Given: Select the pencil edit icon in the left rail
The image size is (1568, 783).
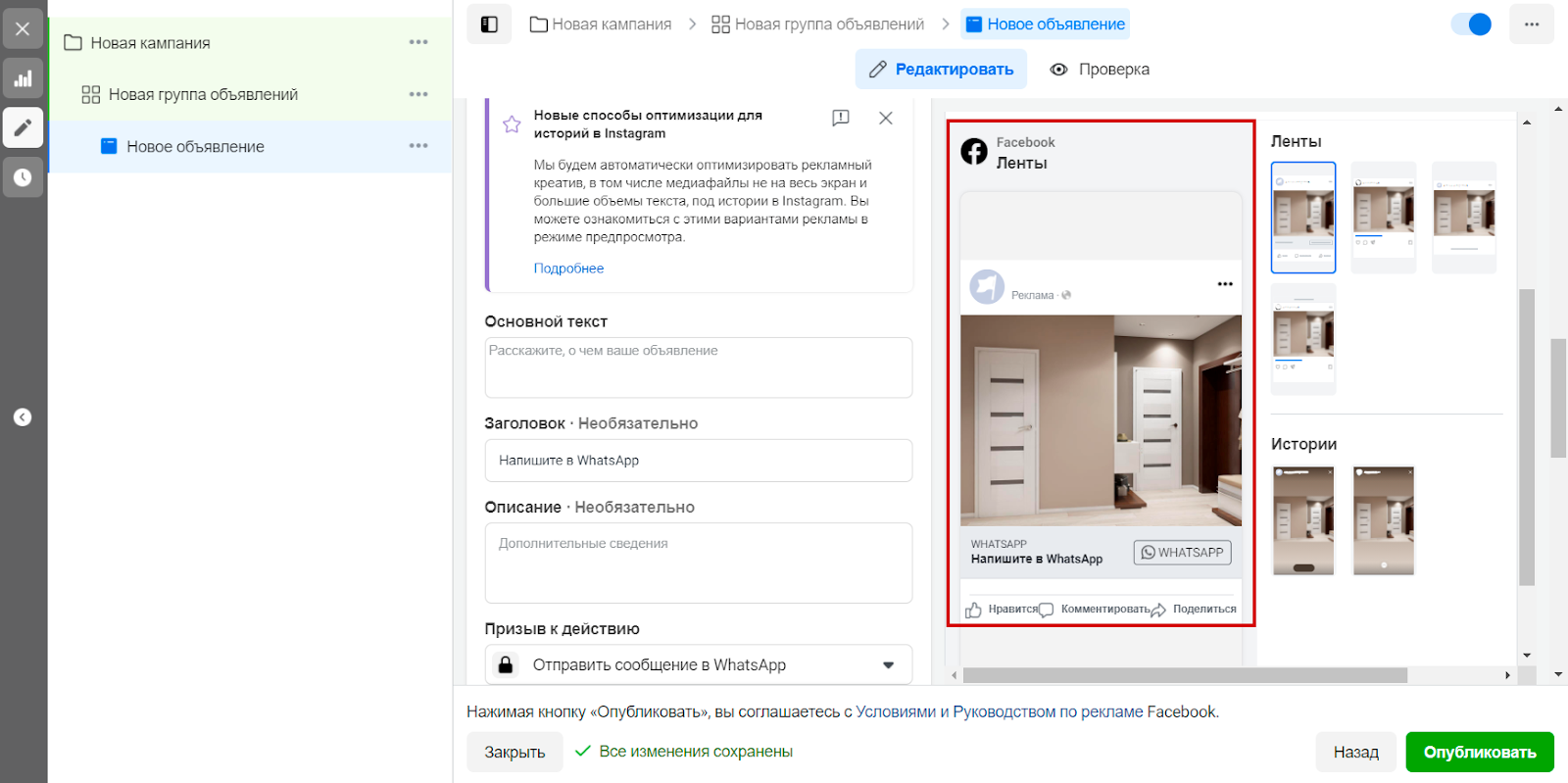Looking at the screenshot, I should [x=23, y=127].
